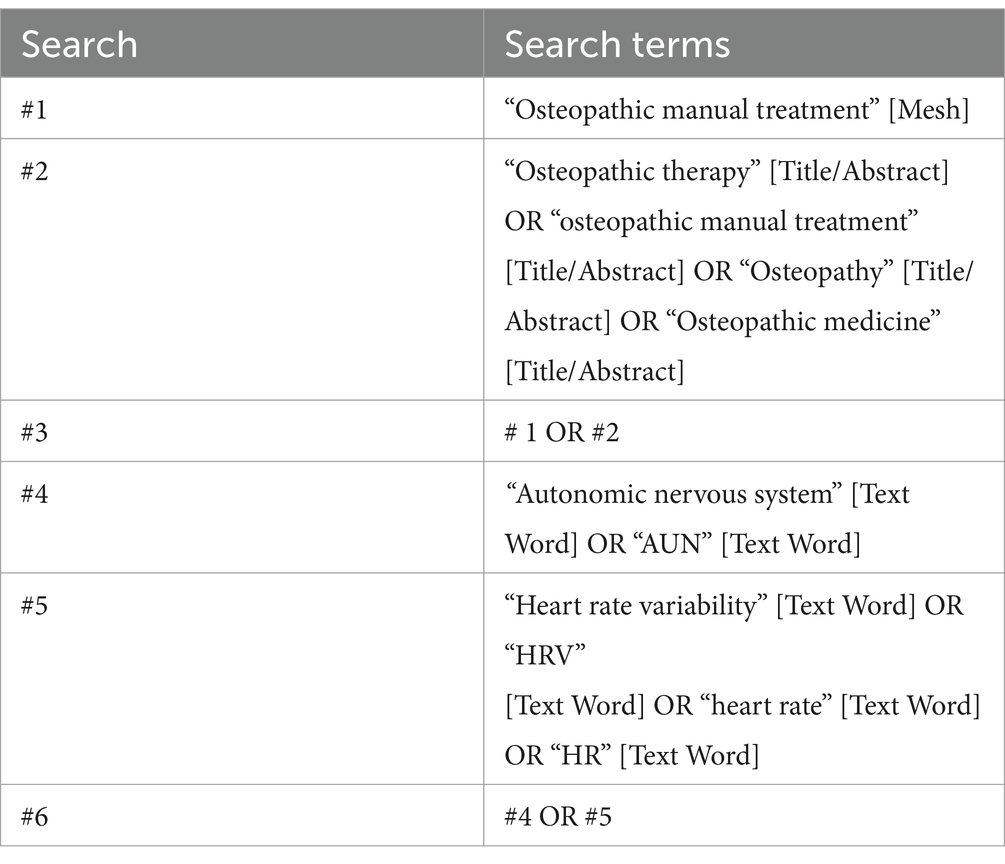The width and height of the screenshot is (1005, 864).
Task: Click the '#4 OR #5' cell
Action: point(558,817)
